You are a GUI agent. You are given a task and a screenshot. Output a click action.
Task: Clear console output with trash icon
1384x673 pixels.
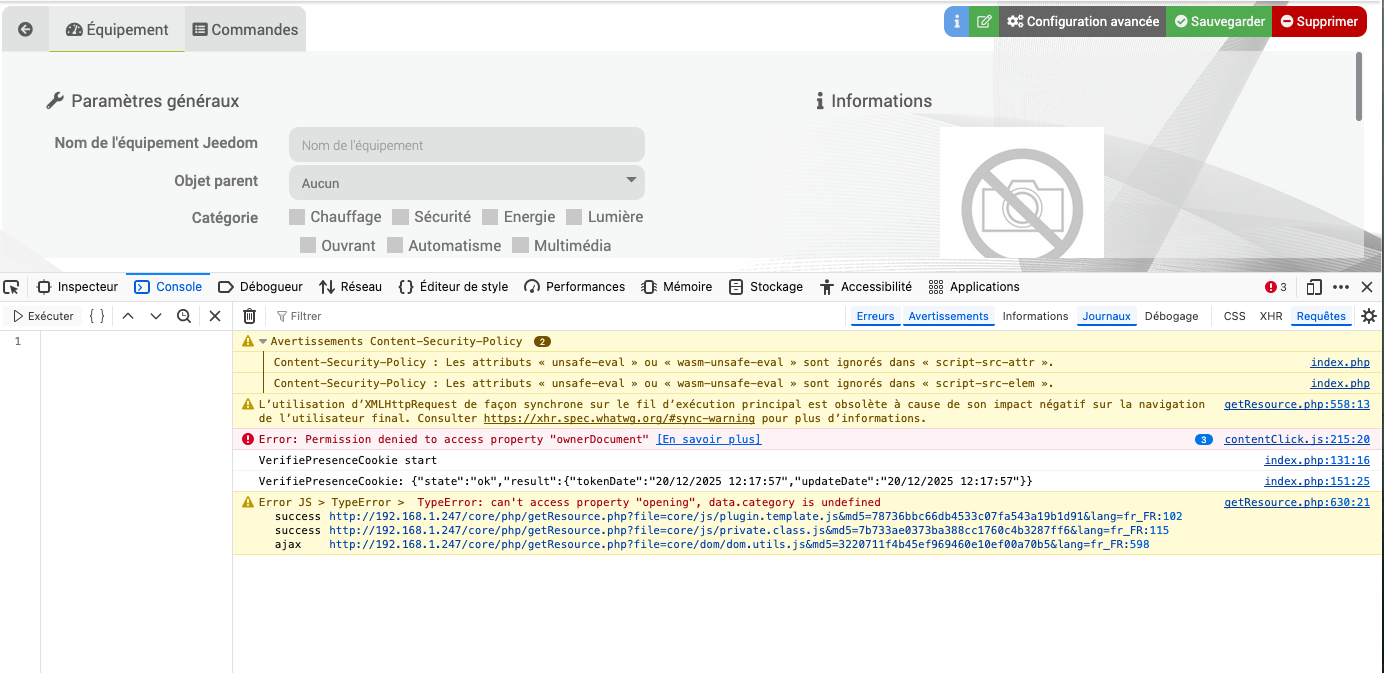250,316
